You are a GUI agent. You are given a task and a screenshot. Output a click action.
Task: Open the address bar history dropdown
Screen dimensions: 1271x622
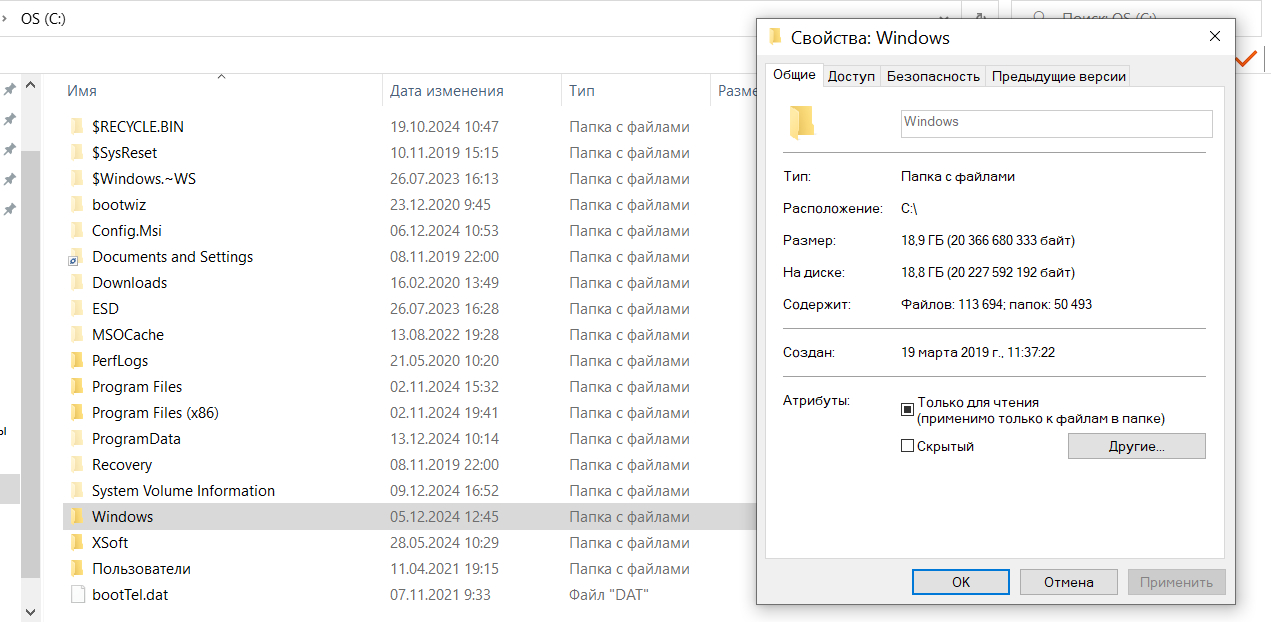(x=945, y=18)
